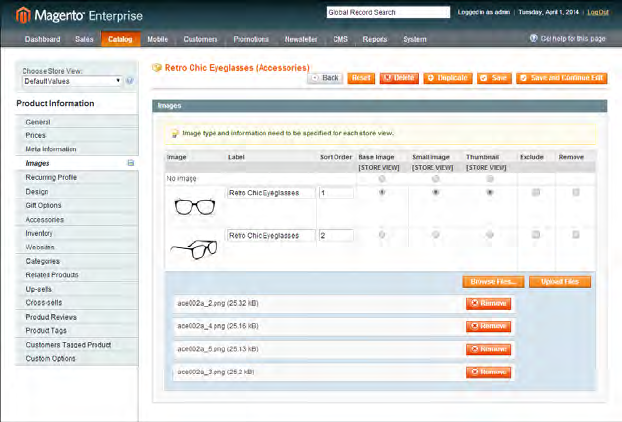Open the Prices product tab
622x422 pixels.
coord(77,135)
